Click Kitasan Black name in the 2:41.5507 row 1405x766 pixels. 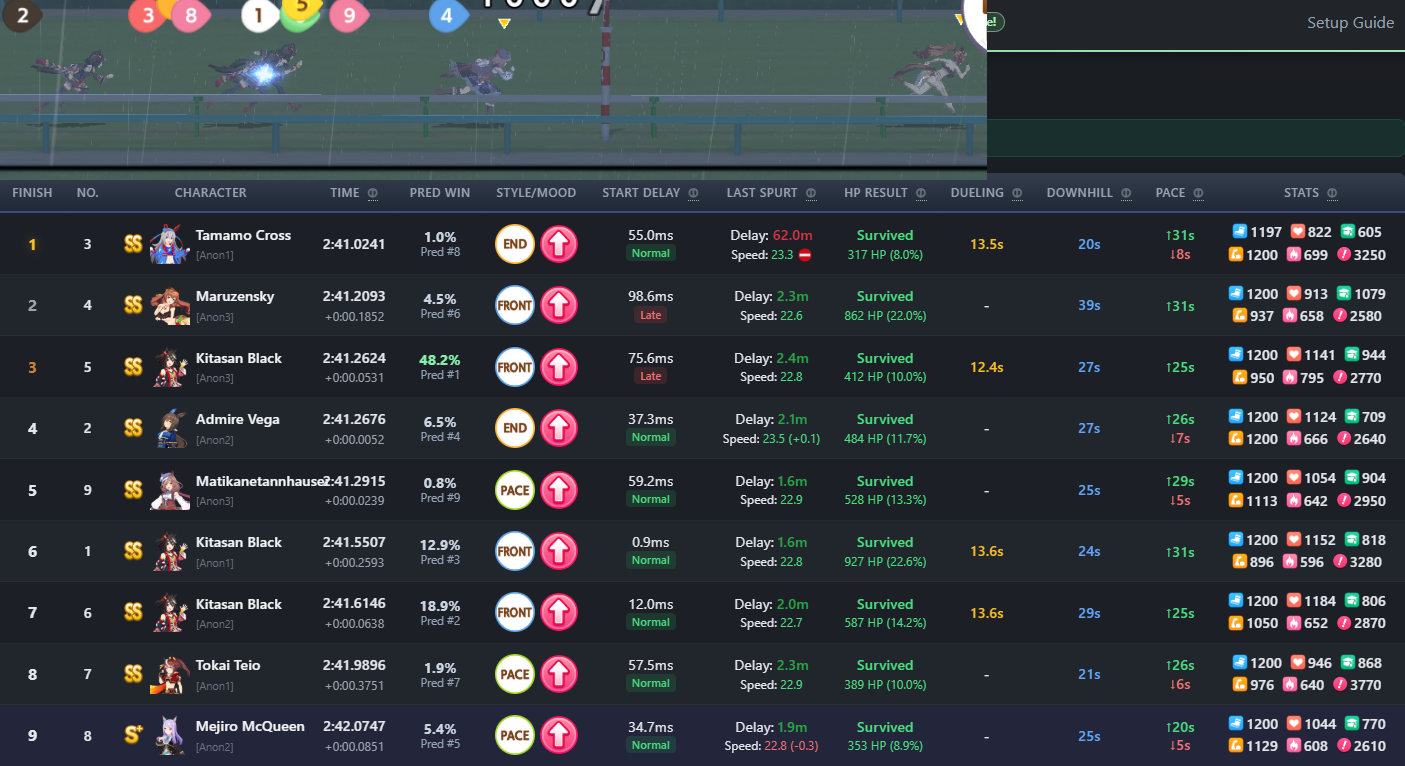tap(239, 543)
